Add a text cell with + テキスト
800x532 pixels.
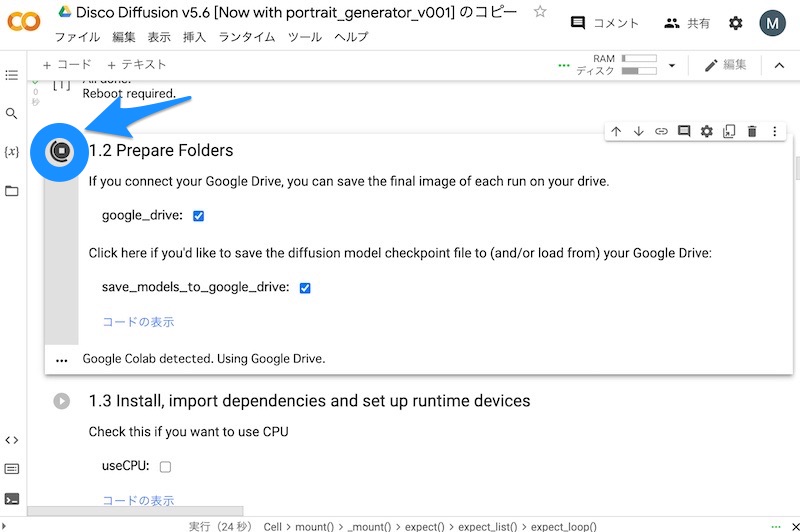[137, 65]
